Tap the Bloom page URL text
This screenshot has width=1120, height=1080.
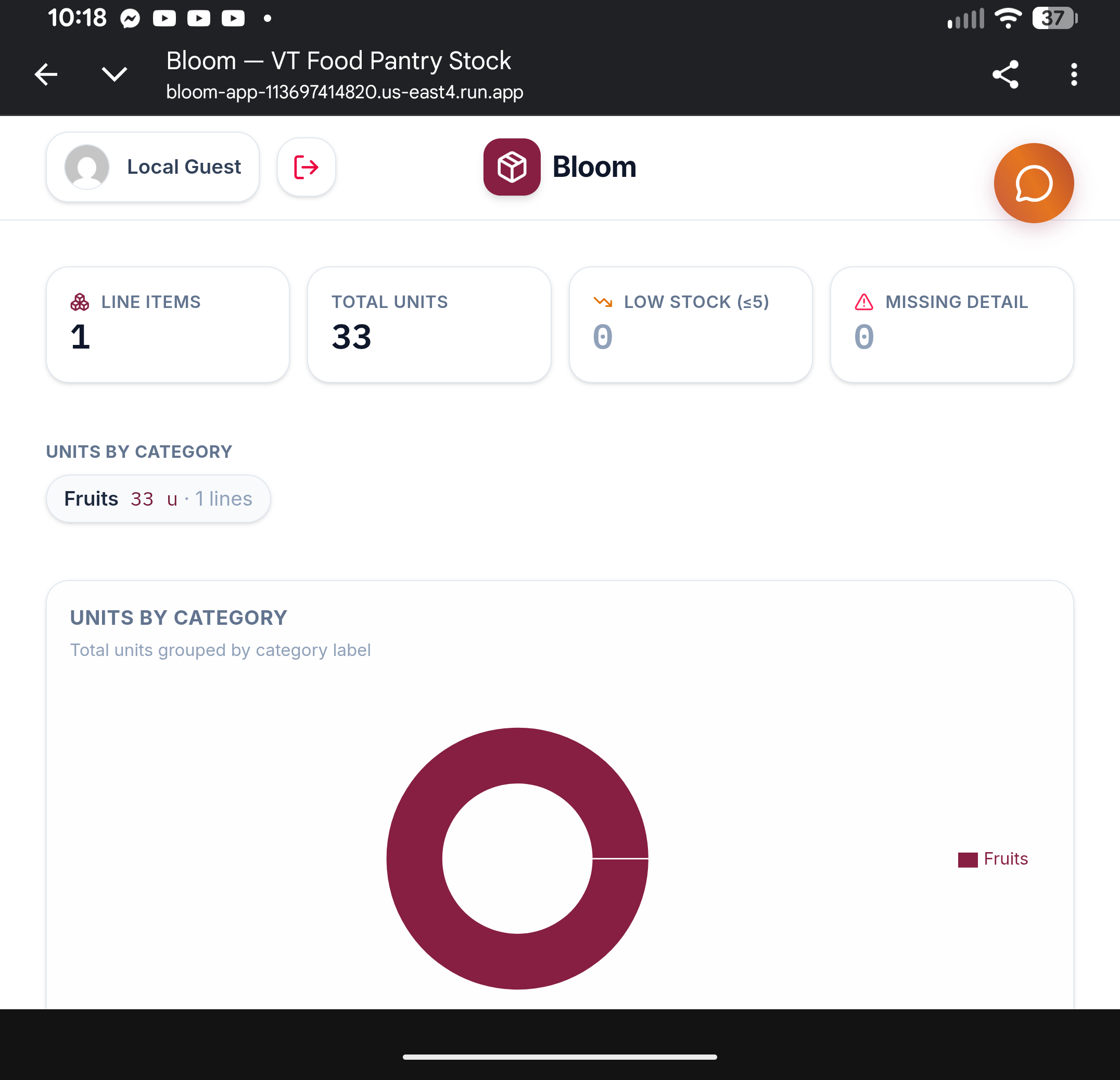coord(344,92)
